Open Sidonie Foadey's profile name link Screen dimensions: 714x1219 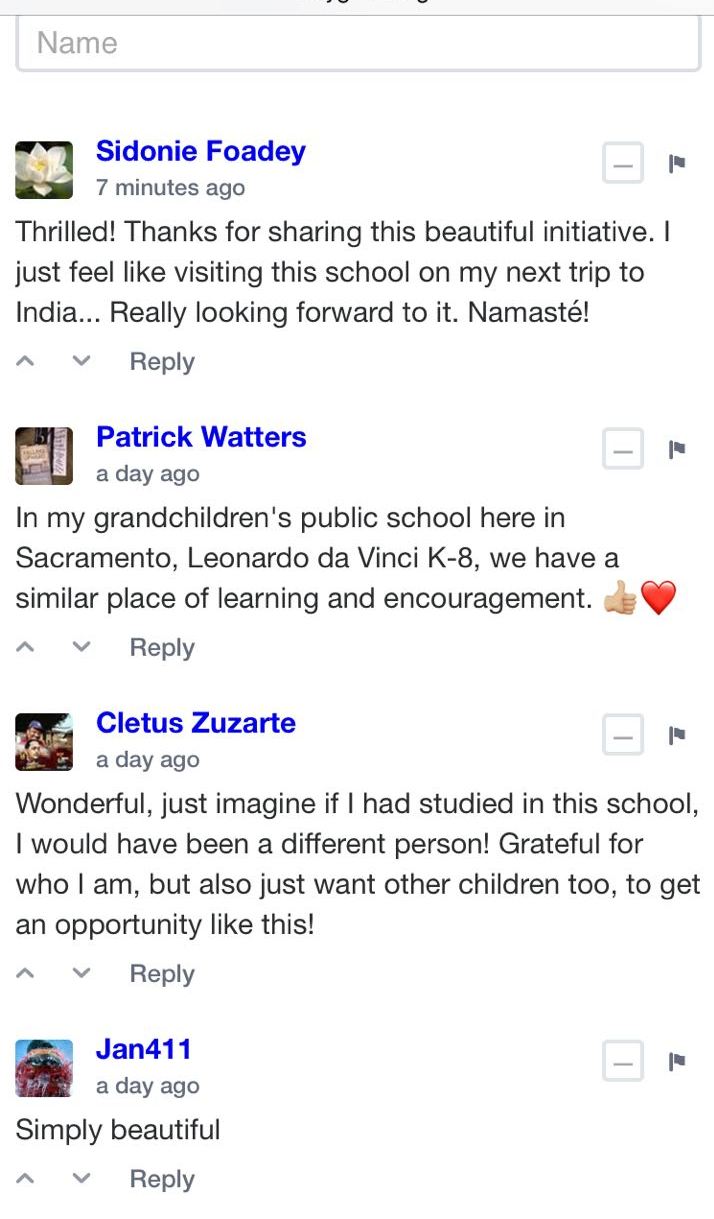tap(201, 151)
